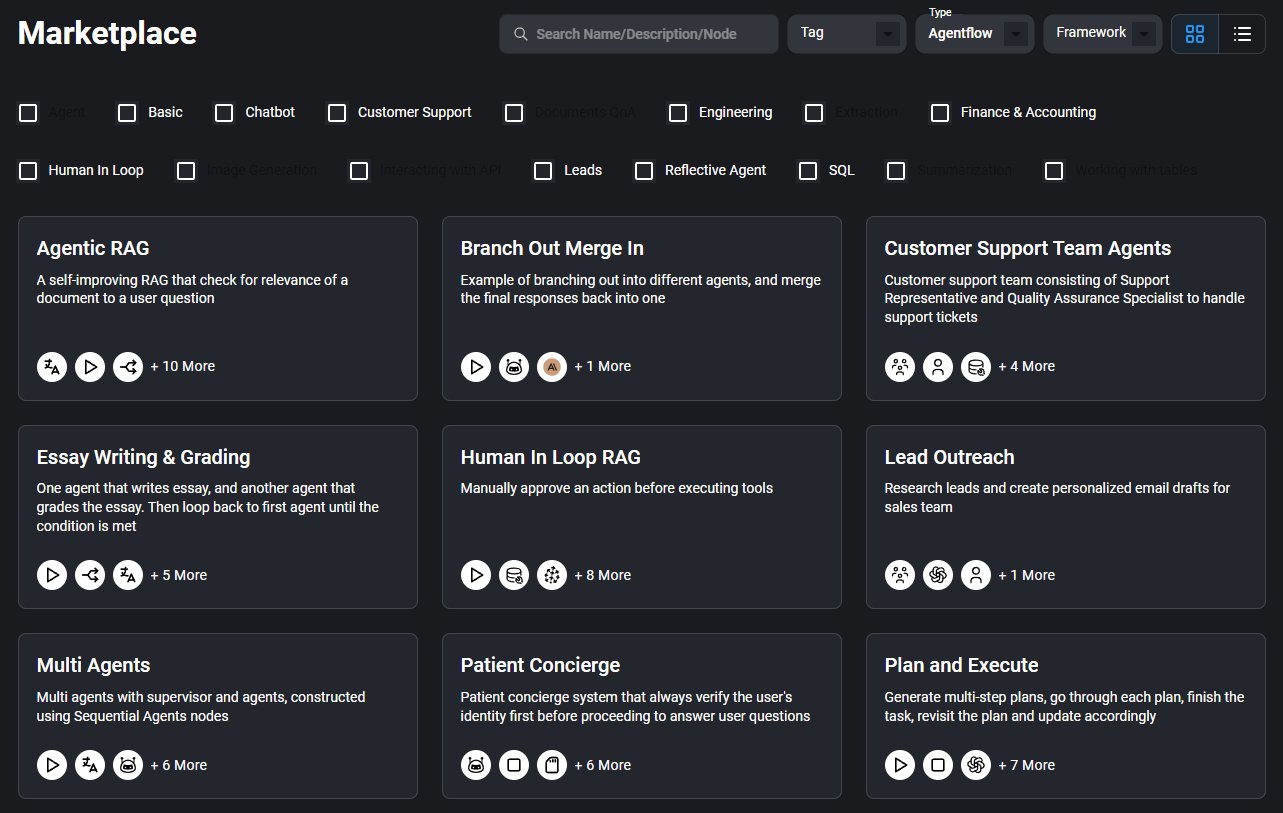Open Customer Support Team Agents template title
The height and width of the screenshot is (813, 1283).
[x=1028, y=248]
